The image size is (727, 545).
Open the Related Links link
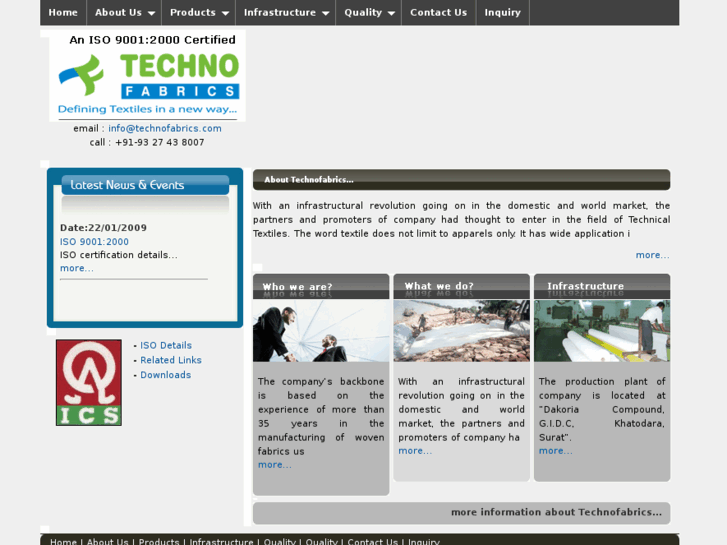click(171, 360)
